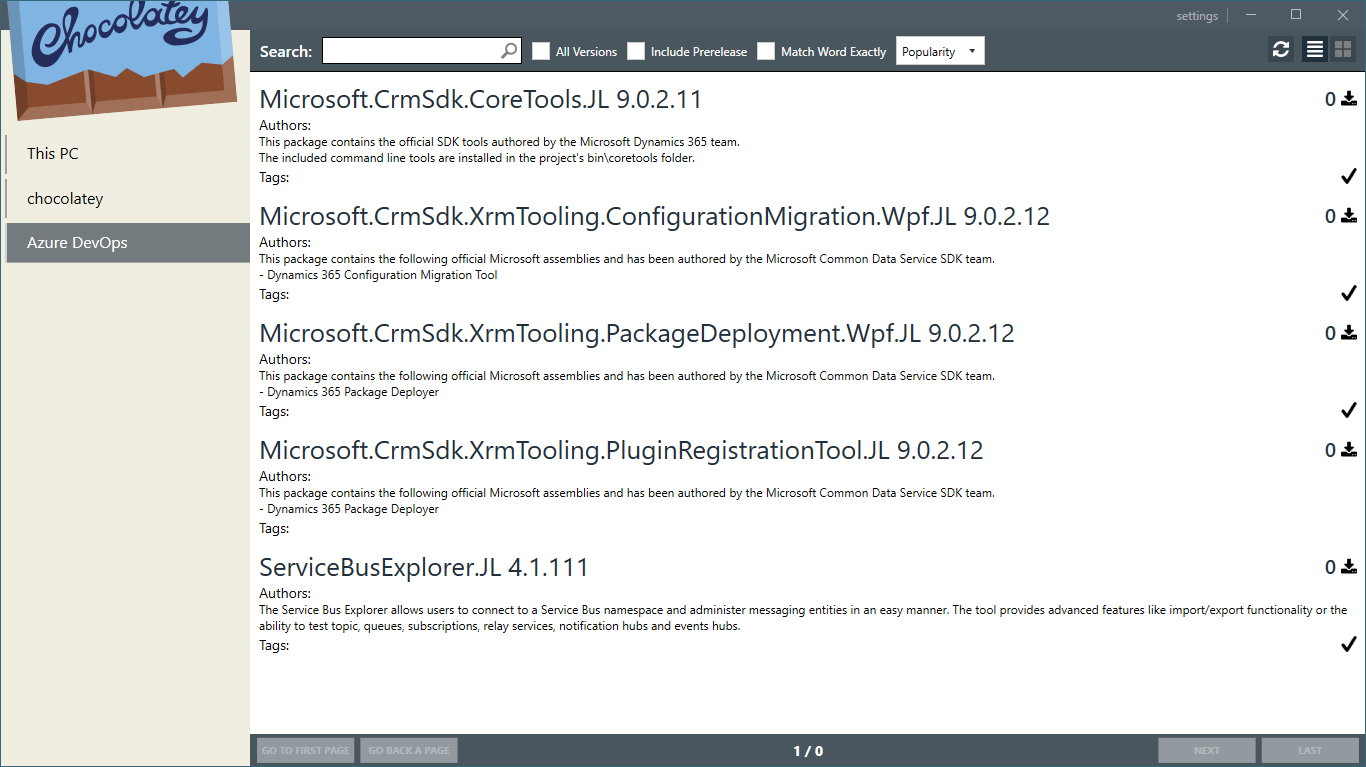Open settings link
The image size is (1366, 767).
(x=1197, y=15)
